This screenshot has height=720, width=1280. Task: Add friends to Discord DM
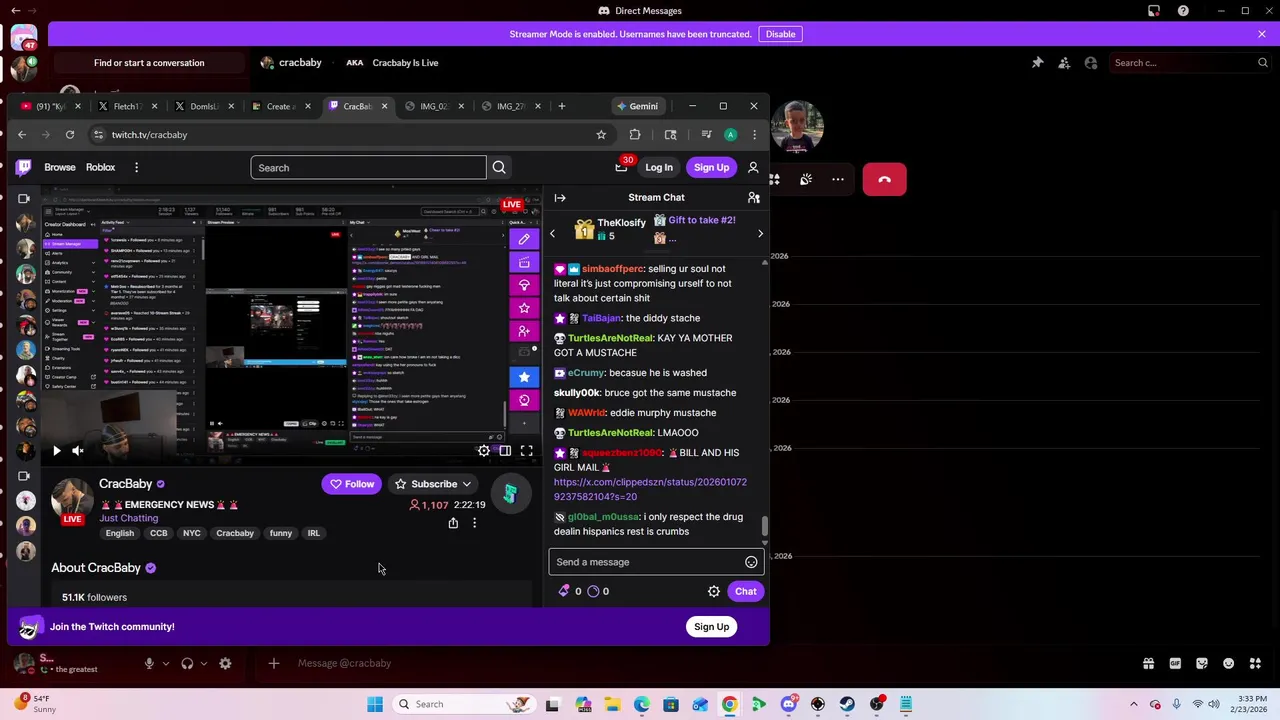tap(1064, 63)
